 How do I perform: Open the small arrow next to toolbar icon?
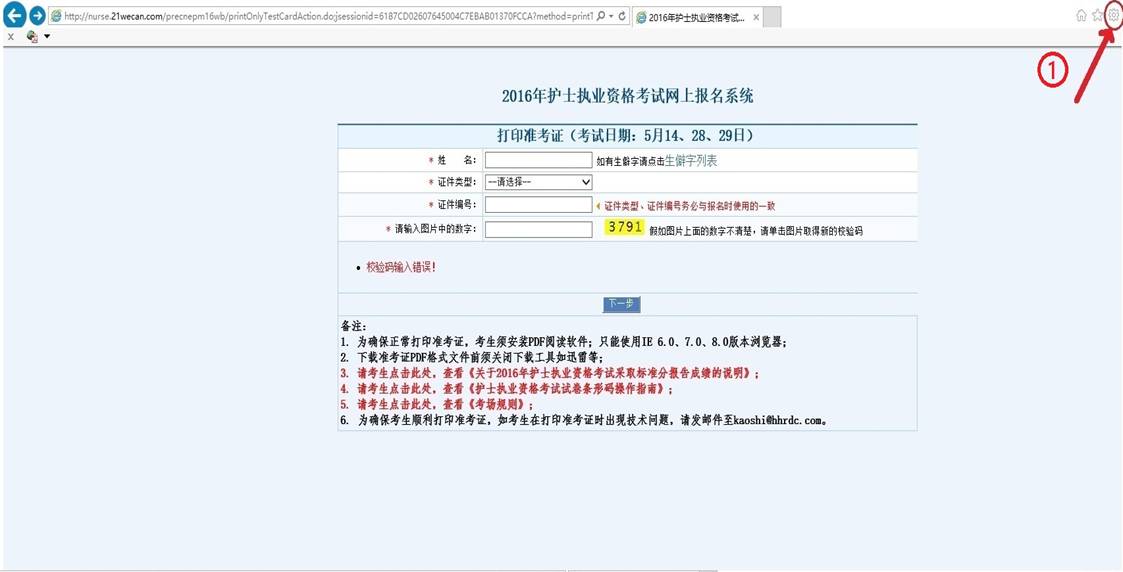(47, 37)
